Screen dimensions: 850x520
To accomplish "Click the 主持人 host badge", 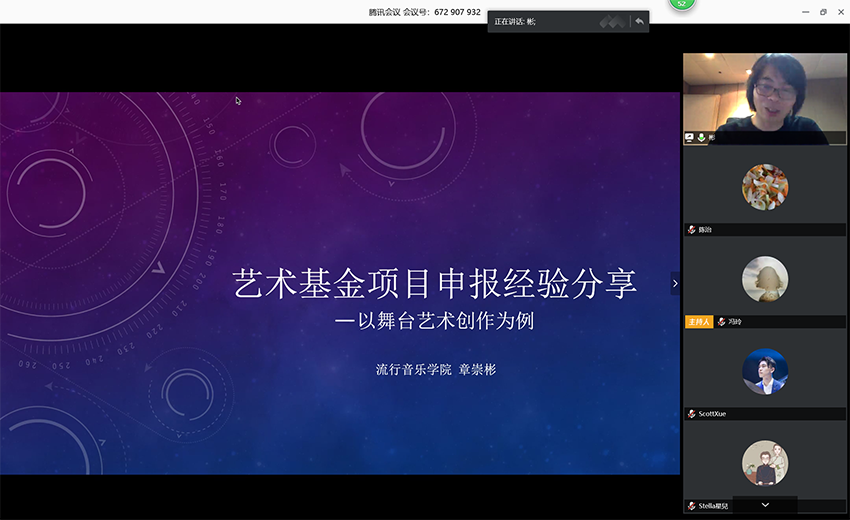I will pyautogui.click(x=698, y=322).
